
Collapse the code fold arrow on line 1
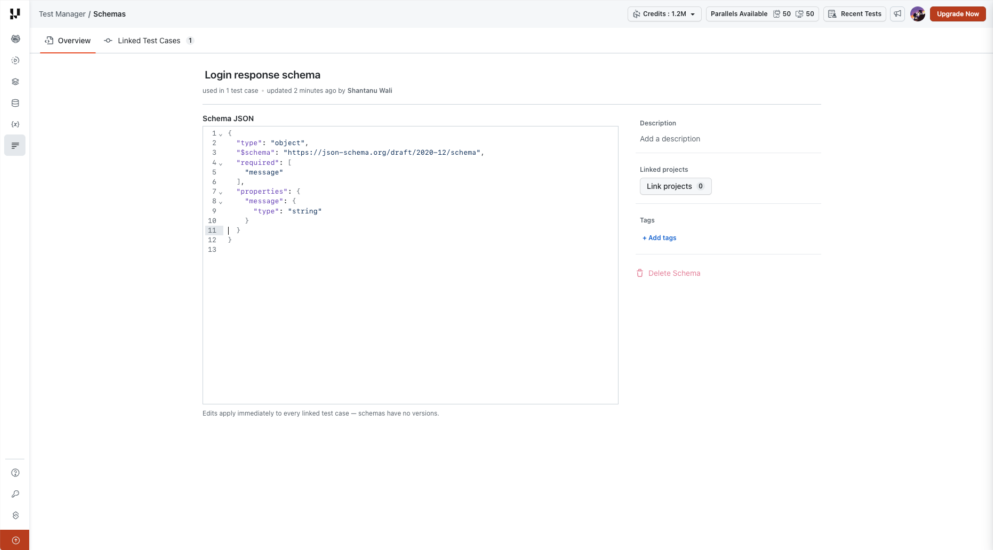(221, 134)
